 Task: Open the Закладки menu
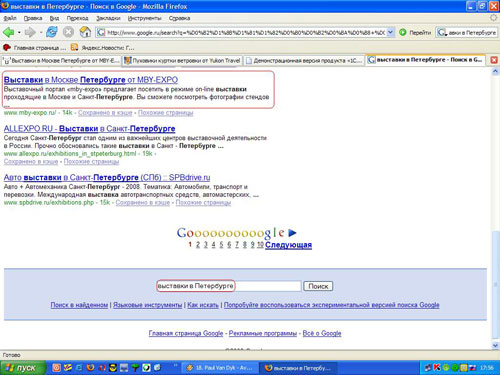pyautogui.click(x=108, y=18)
